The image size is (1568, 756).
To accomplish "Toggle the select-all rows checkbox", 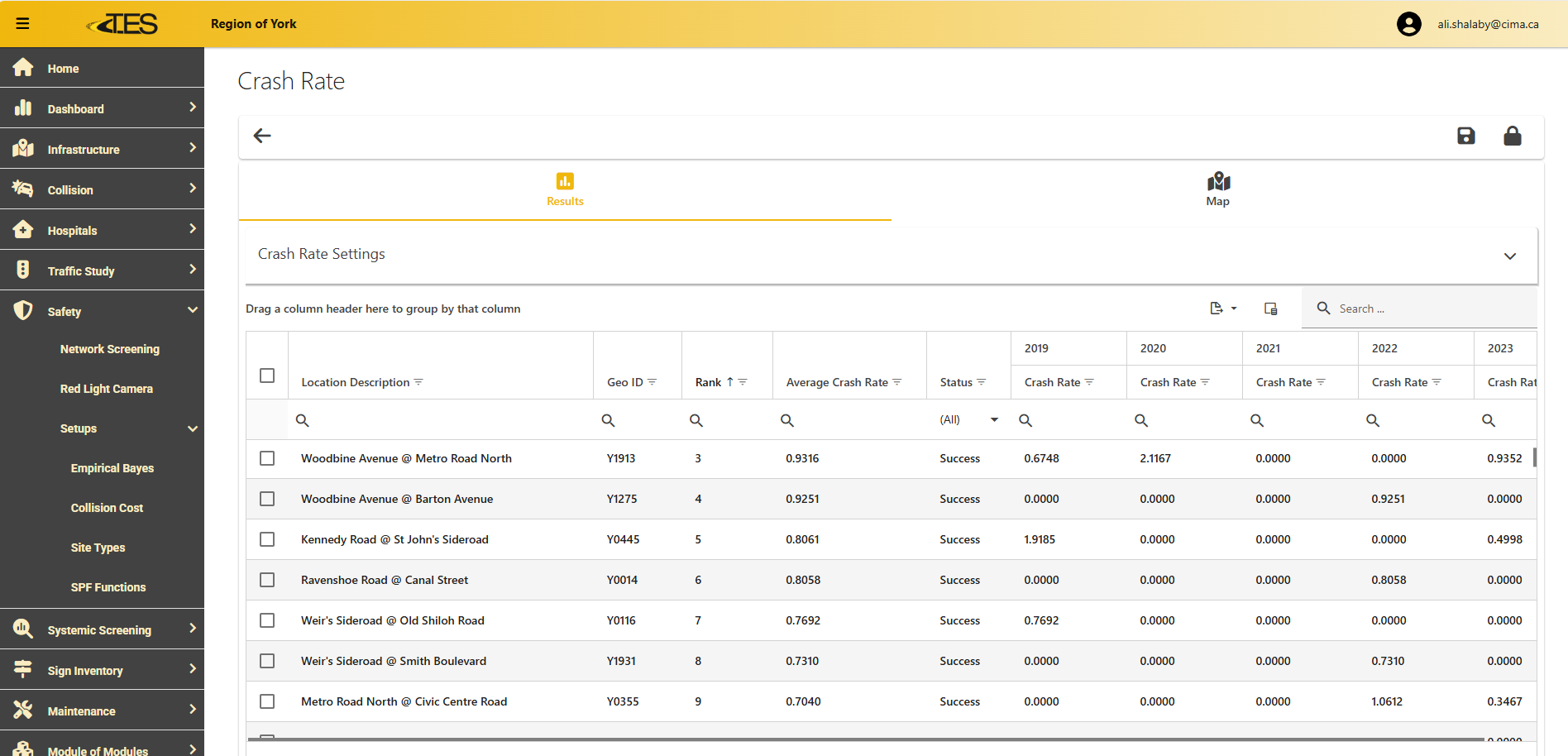I will tap(267, 376).
